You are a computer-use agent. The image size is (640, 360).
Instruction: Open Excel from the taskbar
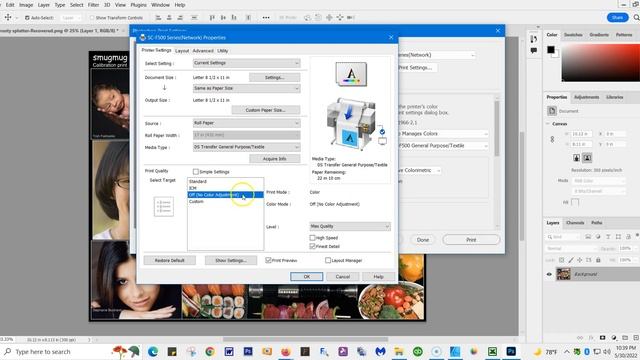[492, 351]
